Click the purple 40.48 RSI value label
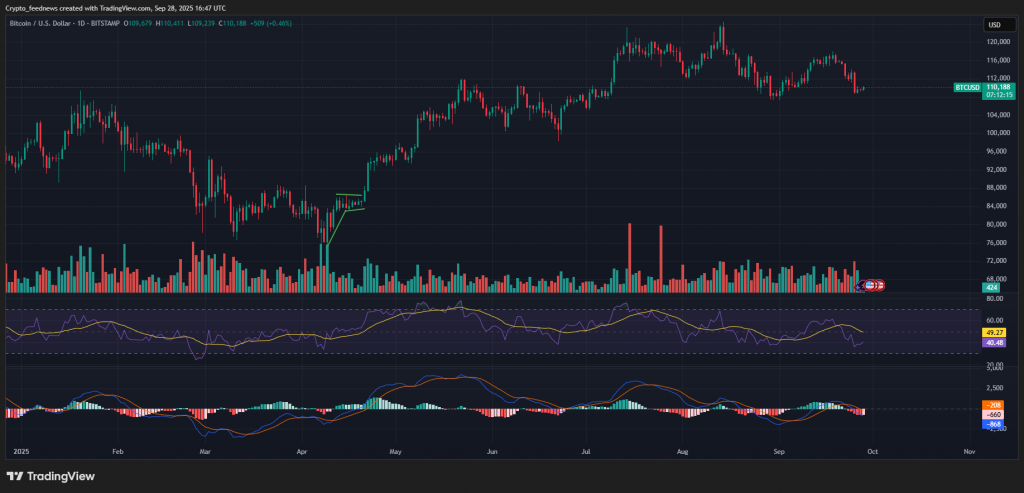The width and height of the screenshot is (1024, 493). tap(994, 342)
